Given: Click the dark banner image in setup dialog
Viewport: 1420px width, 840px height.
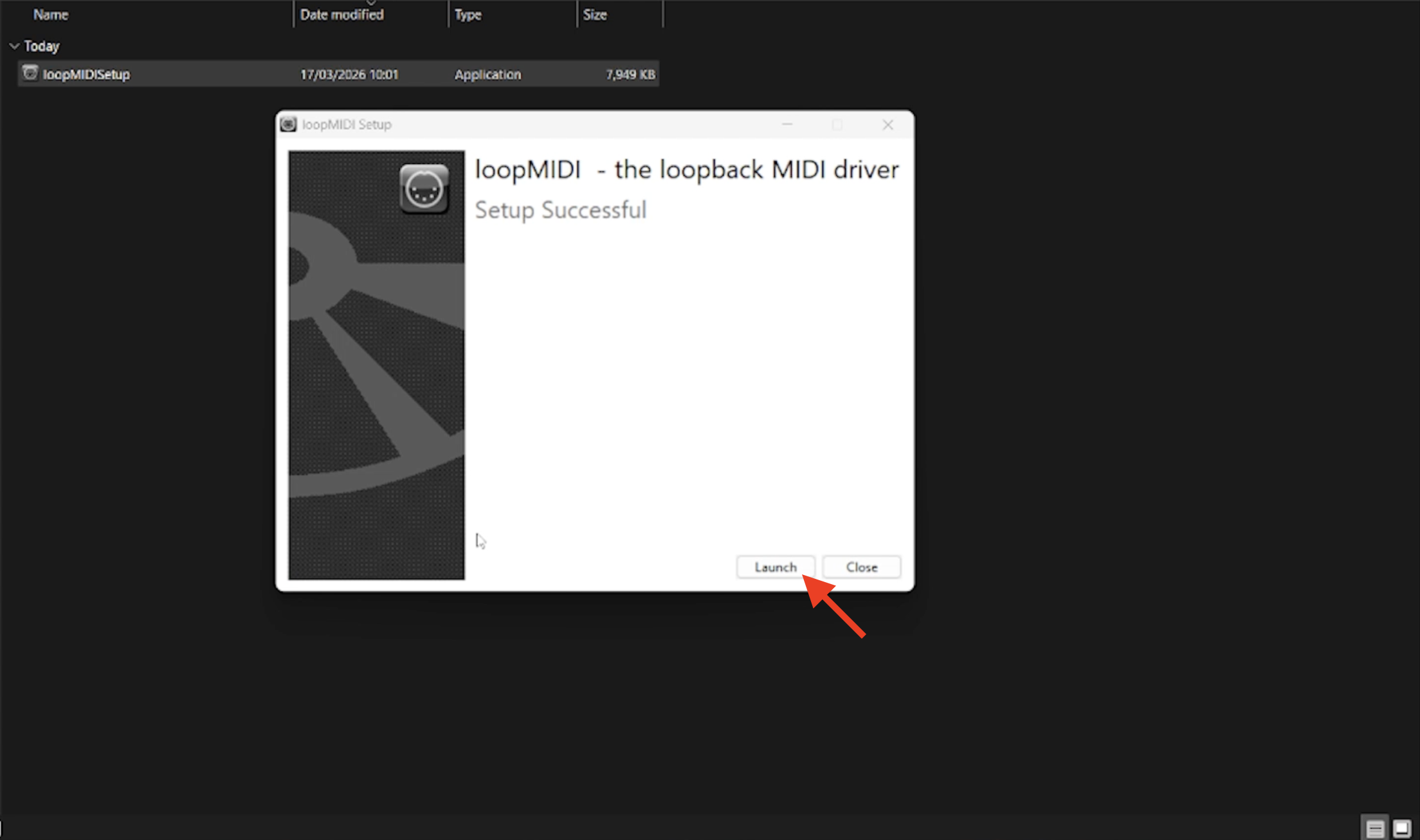Looking at the screenshot, I should click(x=376, y=386).
